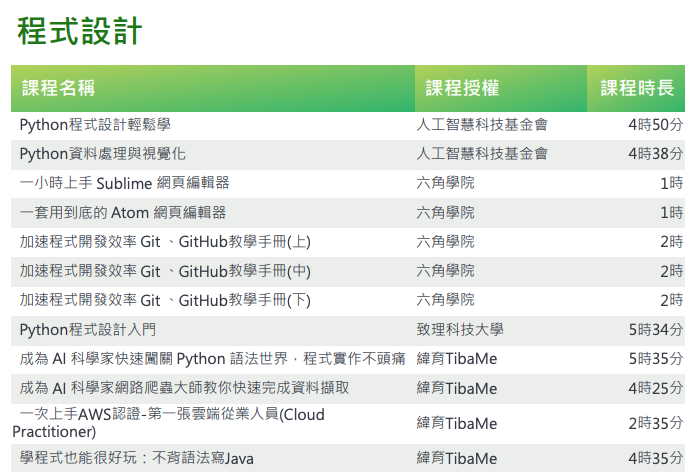Click duration 1時 in Sublime row
Image resolution: width=691 pixels, height=472 pixels.
pos(672,183)
